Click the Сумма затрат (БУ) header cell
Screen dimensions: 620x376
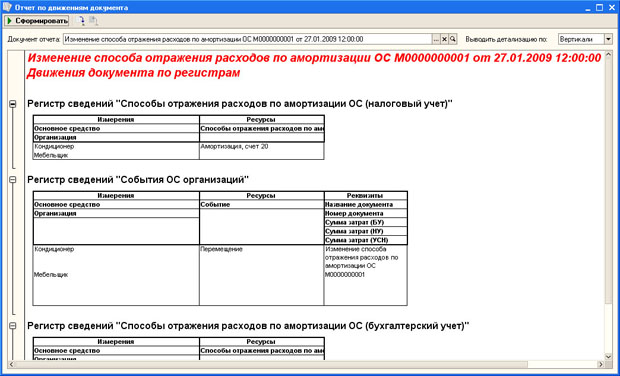click(366, 223)
